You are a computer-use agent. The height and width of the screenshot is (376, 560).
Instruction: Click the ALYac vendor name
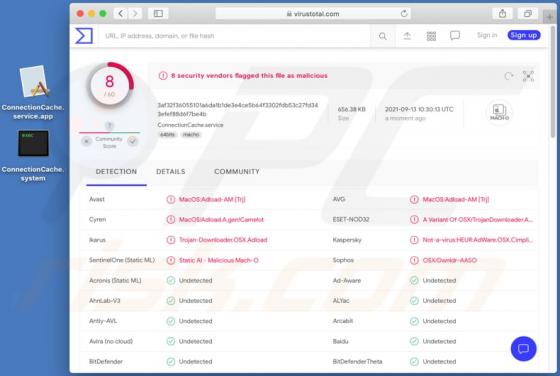point(341,301)
